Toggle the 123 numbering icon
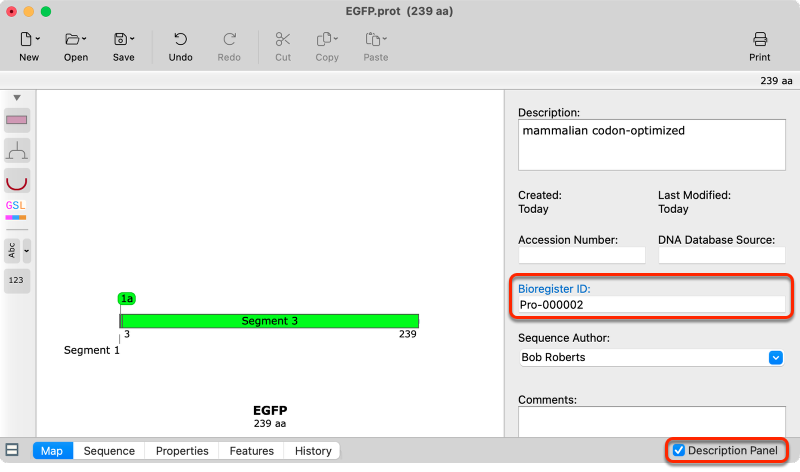The image size is (800, 472). click(x=17, y=280)
